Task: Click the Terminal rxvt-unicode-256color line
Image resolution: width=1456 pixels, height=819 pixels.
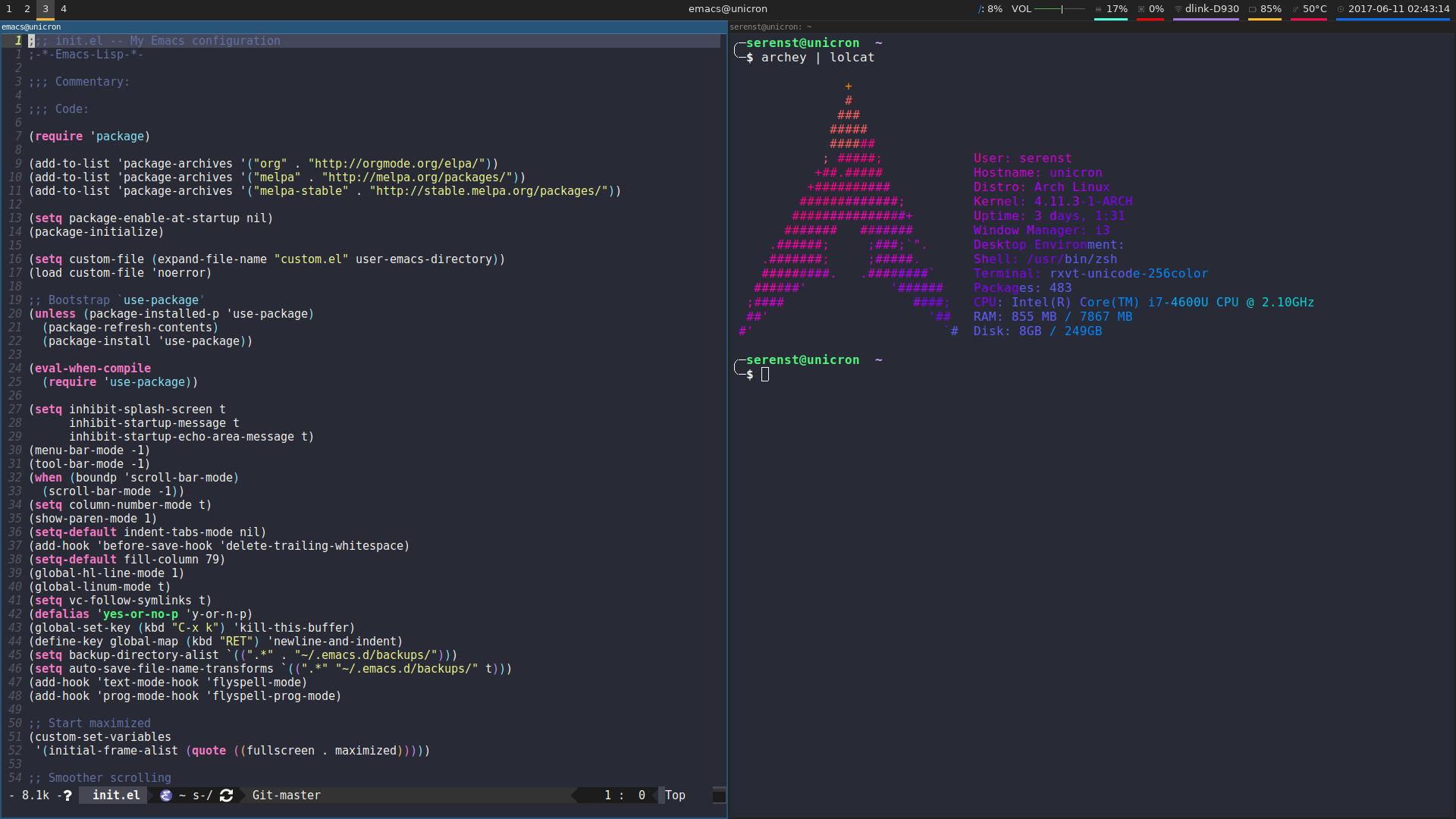Action: point(1090,274)
